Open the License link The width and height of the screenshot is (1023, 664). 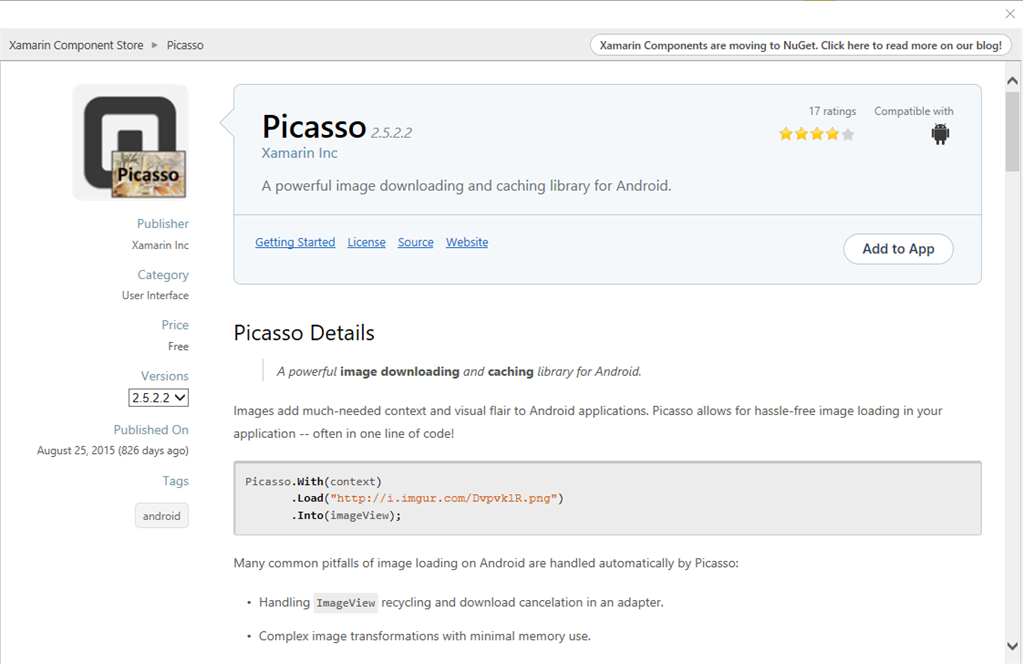pos(366,242)
